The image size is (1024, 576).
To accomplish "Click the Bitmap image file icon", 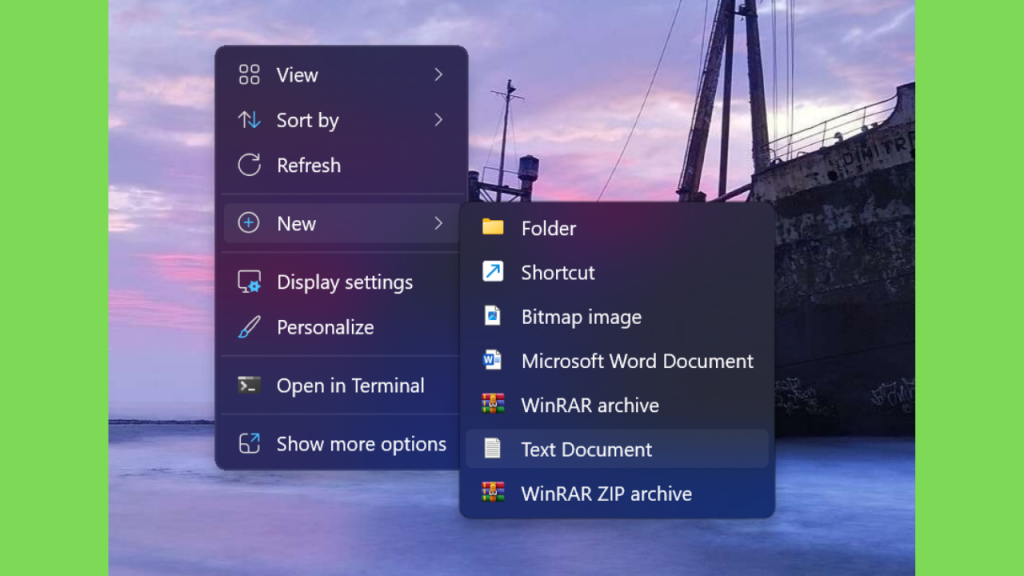I will pyautogui.click(x=492, y=315).
